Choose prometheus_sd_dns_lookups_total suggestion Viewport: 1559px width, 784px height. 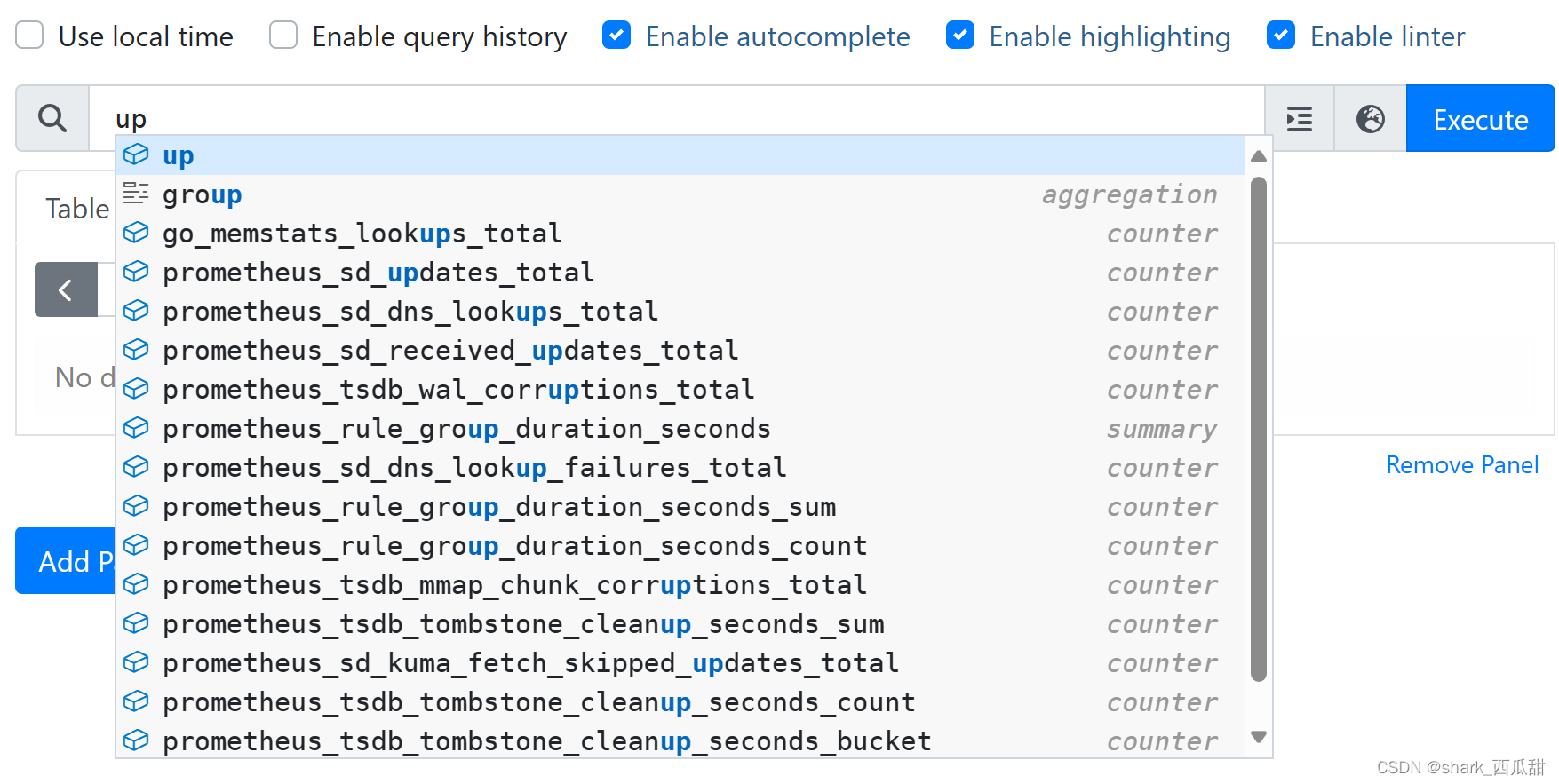point(680,312)
